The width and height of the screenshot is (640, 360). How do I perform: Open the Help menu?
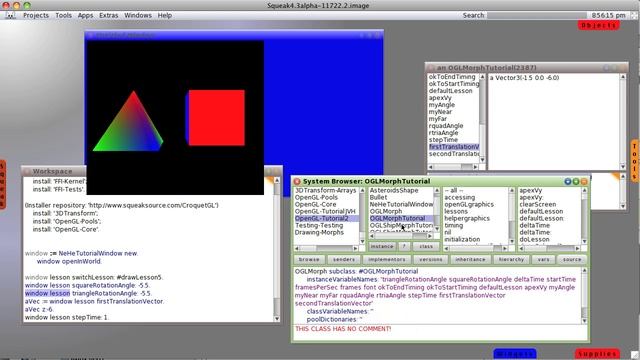[x=164, y=15]
